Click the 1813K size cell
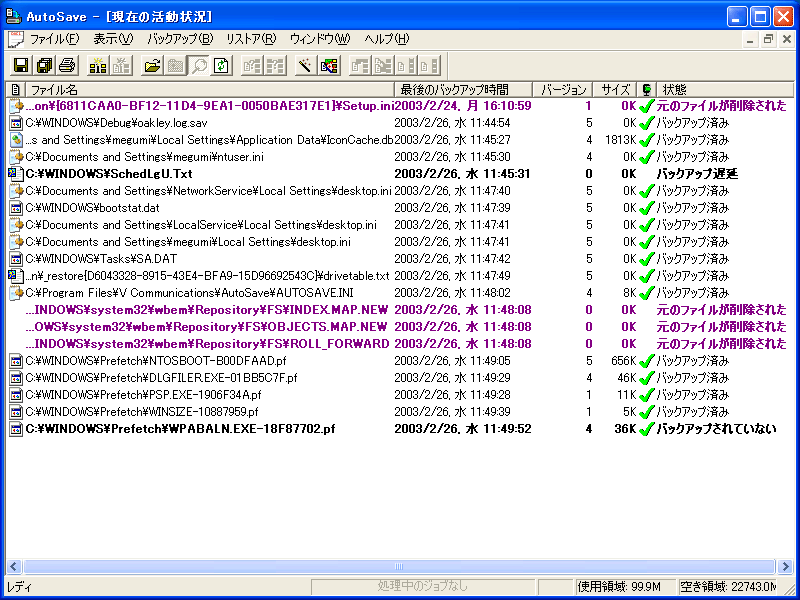 point(621,140)
